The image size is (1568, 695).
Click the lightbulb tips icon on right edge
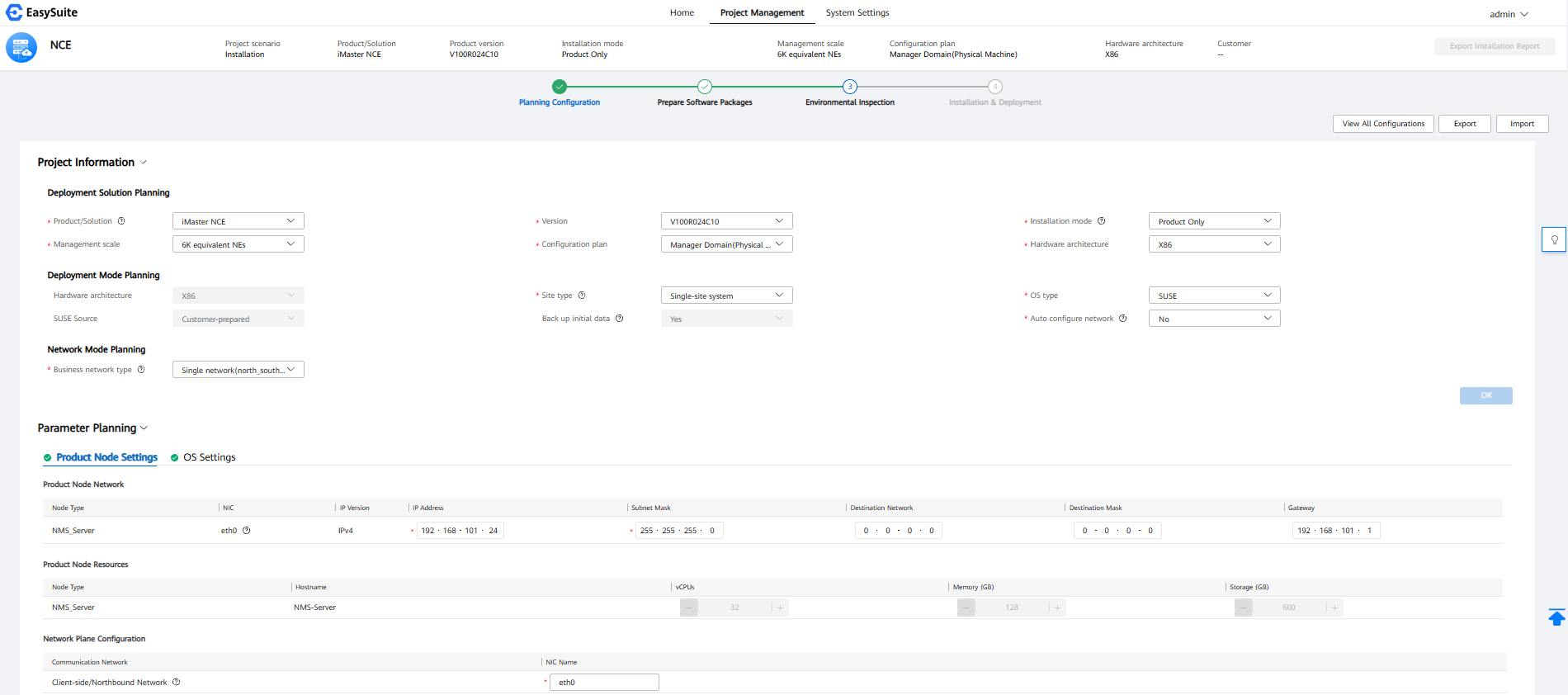1554,239
